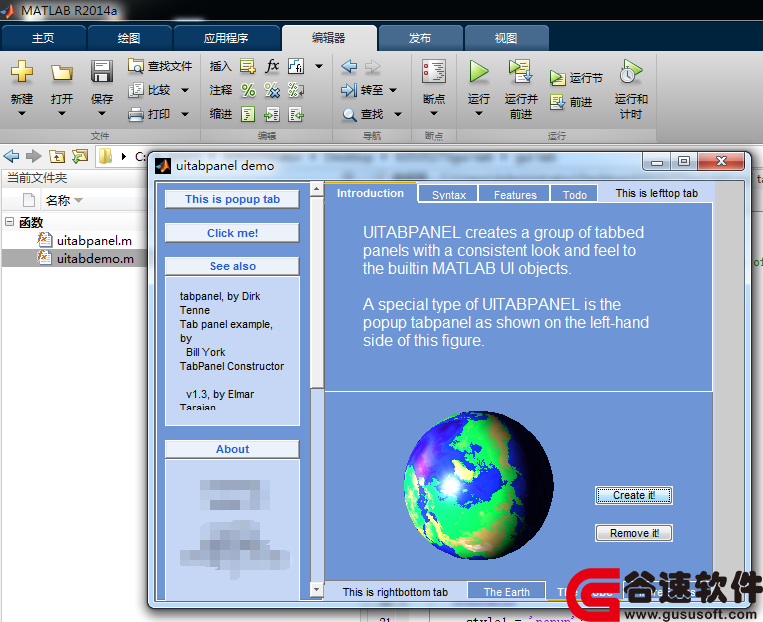Click the uncomment percent icon with X
This screenshot has width=763, height=622.
[x=272, y=90]
